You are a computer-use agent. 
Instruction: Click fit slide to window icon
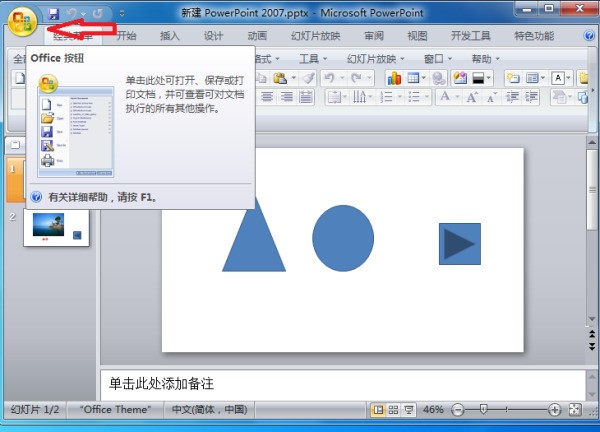(575, 410)
